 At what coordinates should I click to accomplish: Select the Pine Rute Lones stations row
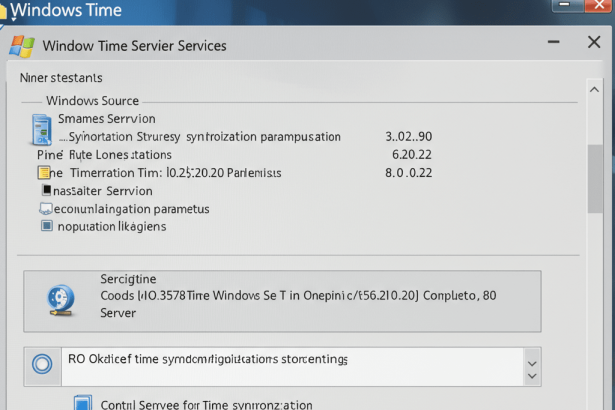tap(104, 155)
